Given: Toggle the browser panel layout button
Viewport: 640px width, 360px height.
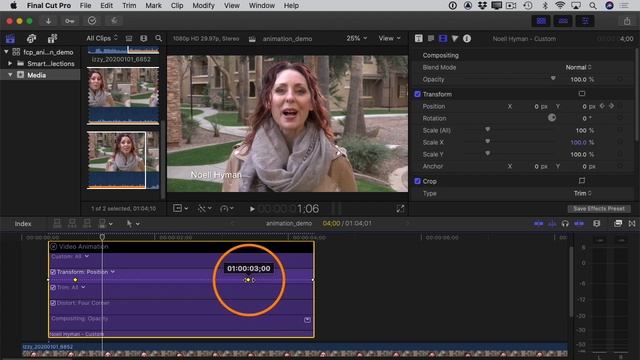Looking at the screenshot, I should coord(541,21).
